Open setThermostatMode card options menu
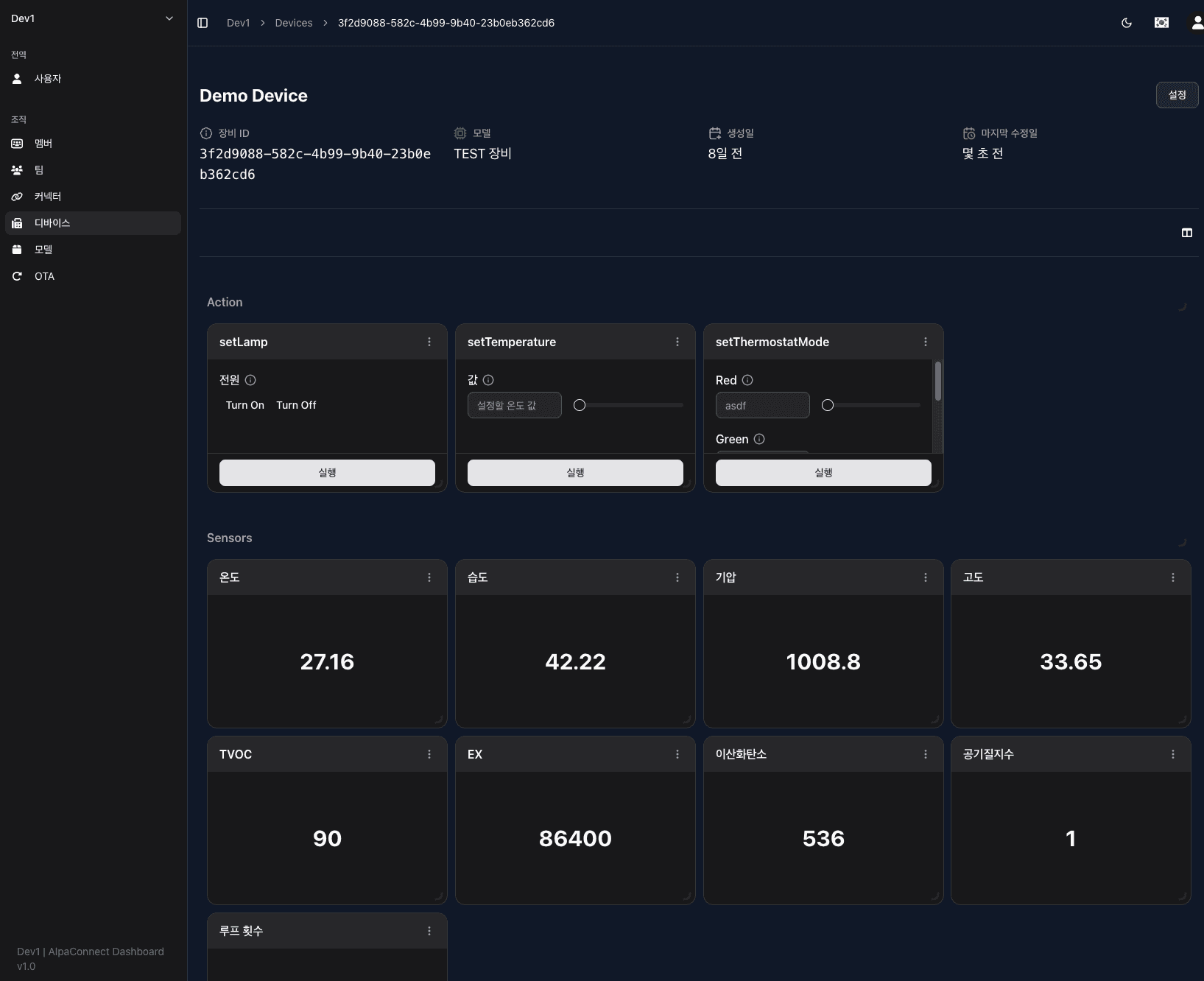This screenshot has height=981, width=1204. click(x=926, y=342)
